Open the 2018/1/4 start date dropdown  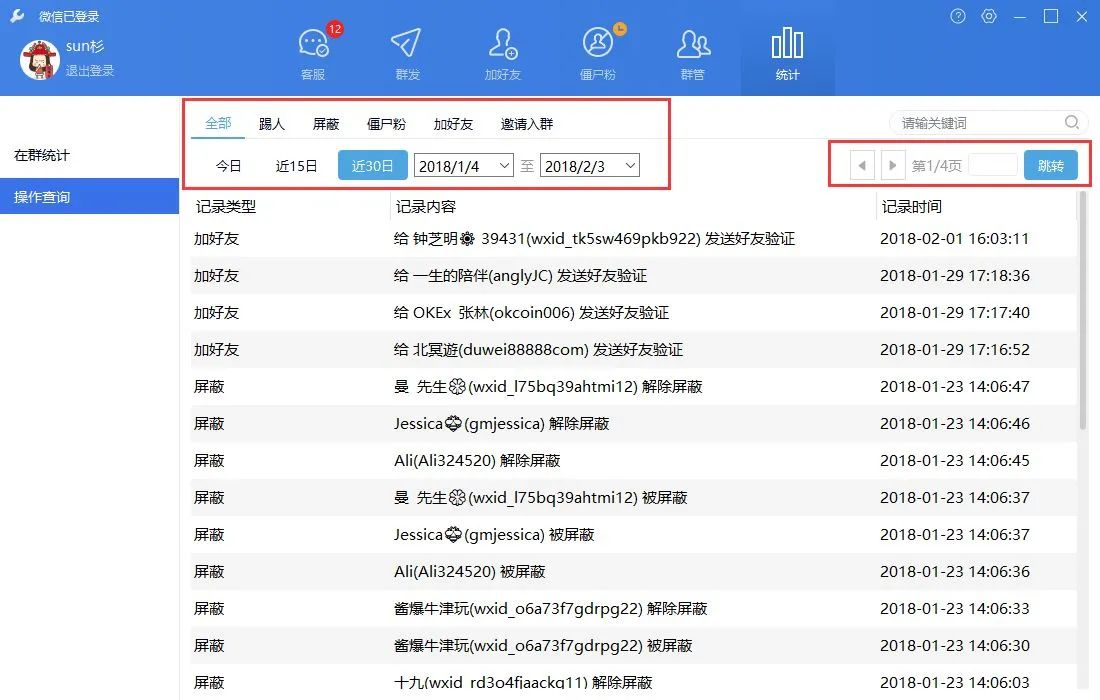[x=463, y=164]
